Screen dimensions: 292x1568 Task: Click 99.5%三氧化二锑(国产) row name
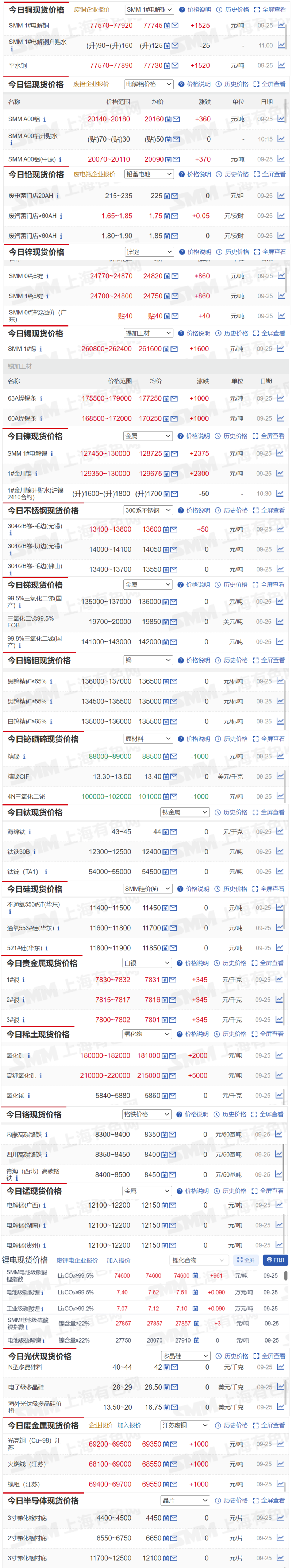(34, 601)
